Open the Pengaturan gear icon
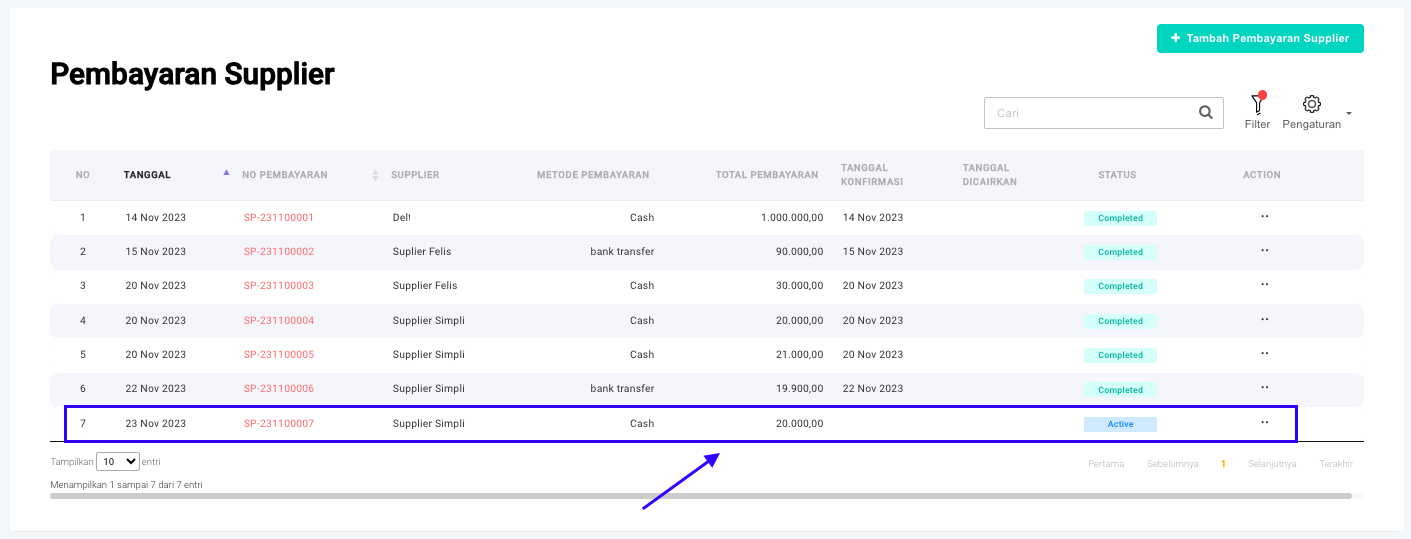The height and width of the screenshot is (539, 1411). [x=1312, y=104]
